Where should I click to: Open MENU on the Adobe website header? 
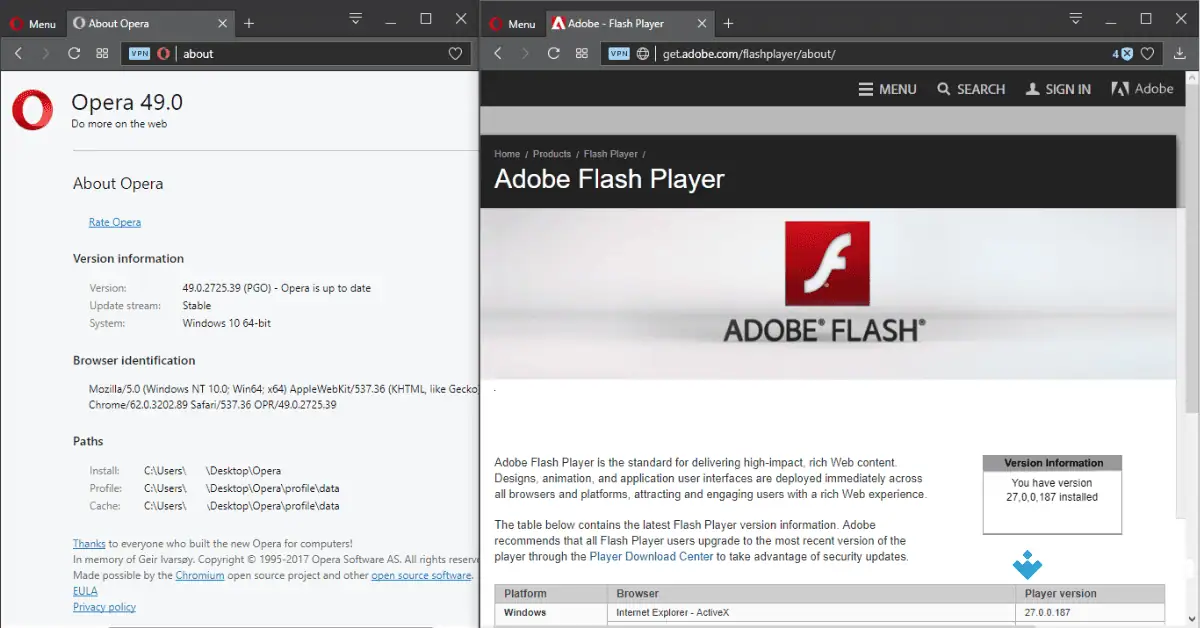point(887,89)
